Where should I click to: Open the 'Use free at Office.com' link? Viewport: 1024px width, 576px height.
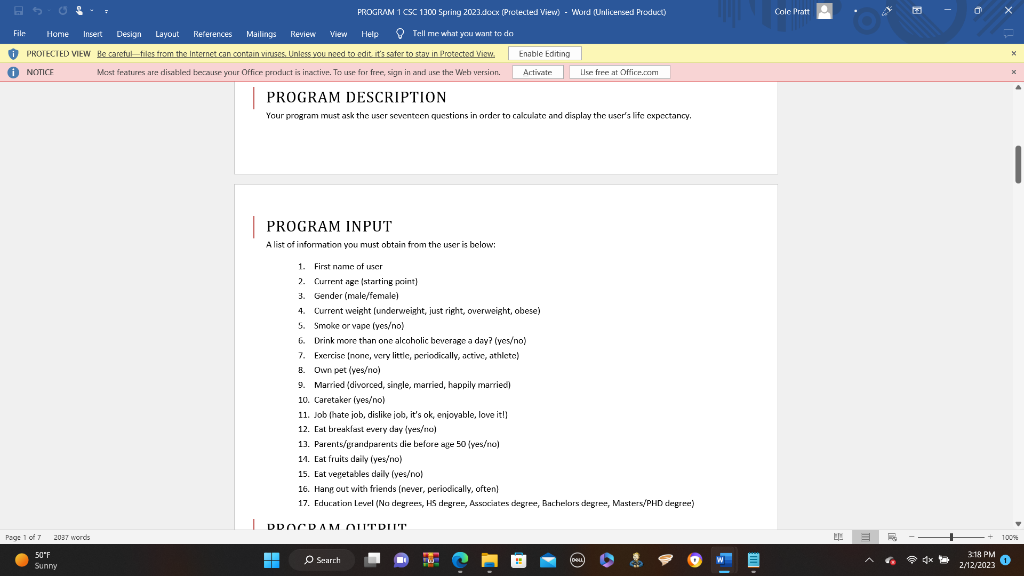[620, 71]
